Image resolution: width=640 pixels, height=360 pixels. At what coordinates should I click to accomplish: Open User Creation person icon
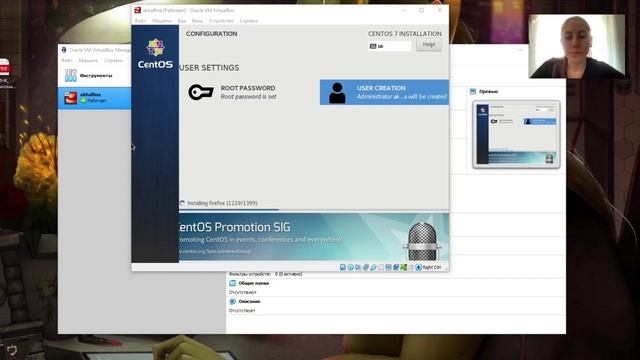pos(337,93)
